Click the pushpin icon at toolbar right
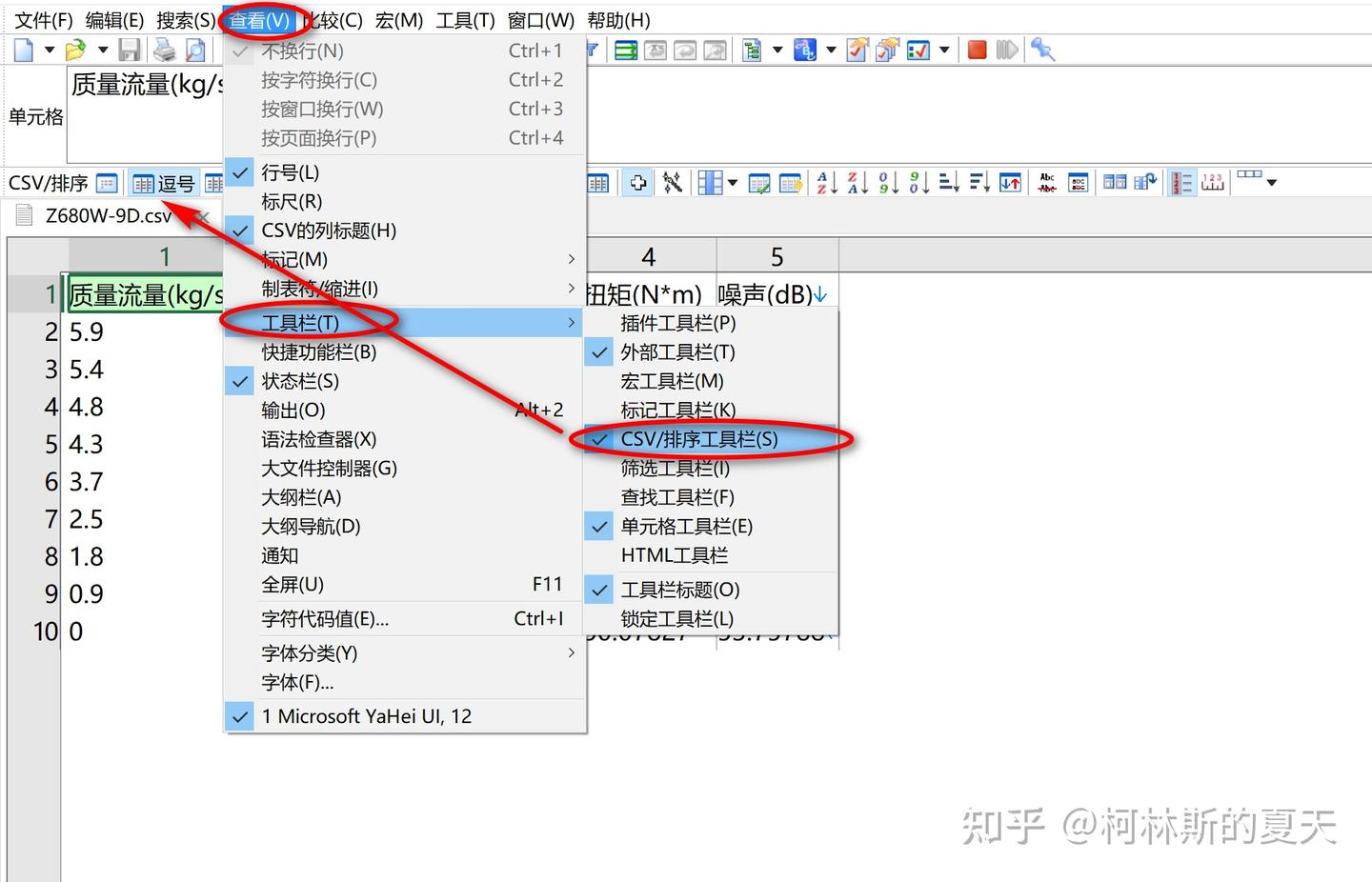The width and height of the screenshot is (1372, 882). [x=1043, y=50]
